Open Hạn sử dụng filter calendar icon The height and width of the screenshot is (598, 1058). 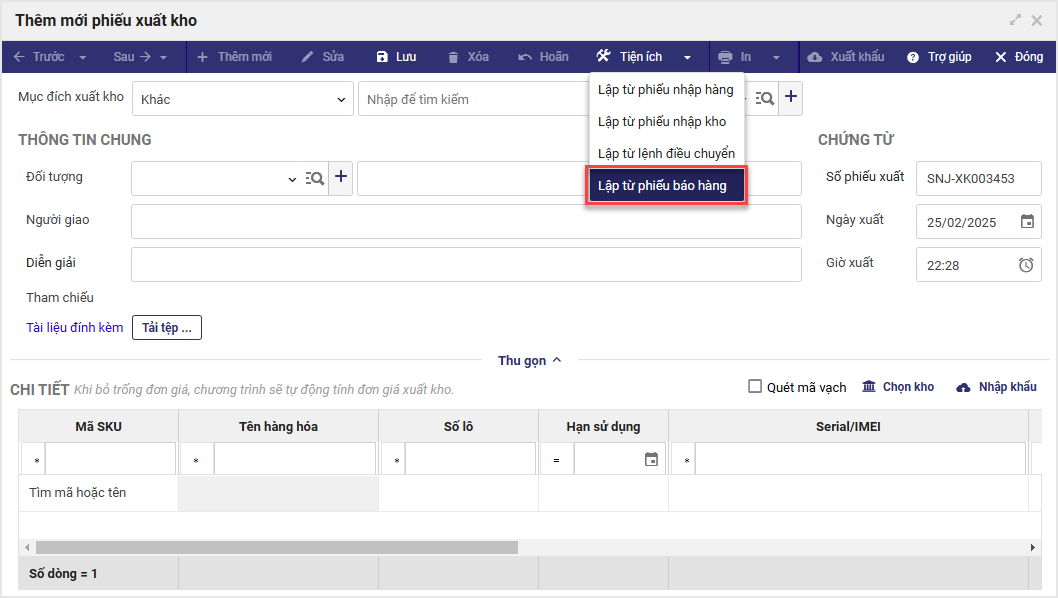(x=651, y=460)
